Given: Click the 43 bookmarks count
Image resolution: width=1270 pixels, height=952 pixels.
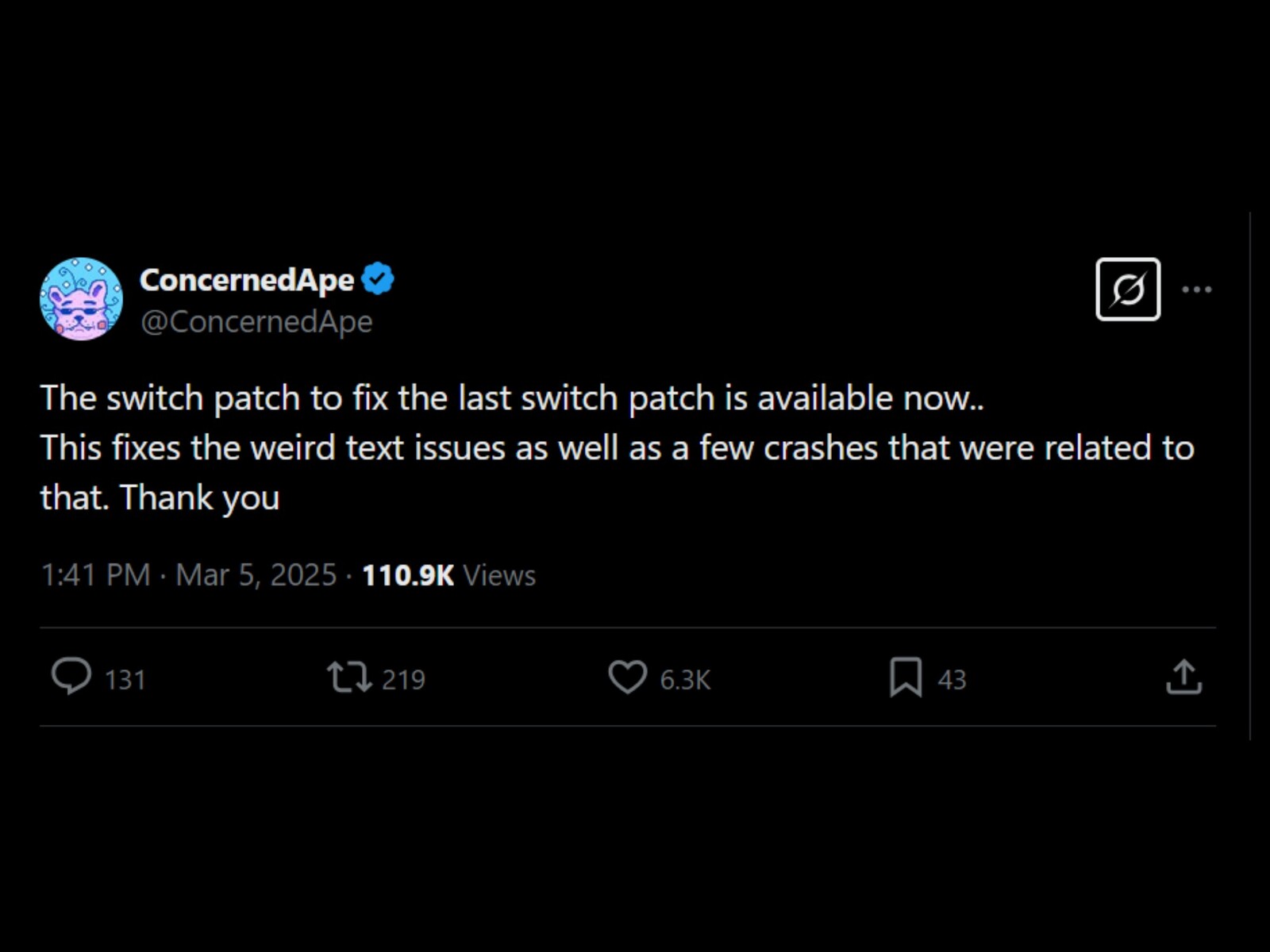Looking at the screenshot, I should point(952,680).
